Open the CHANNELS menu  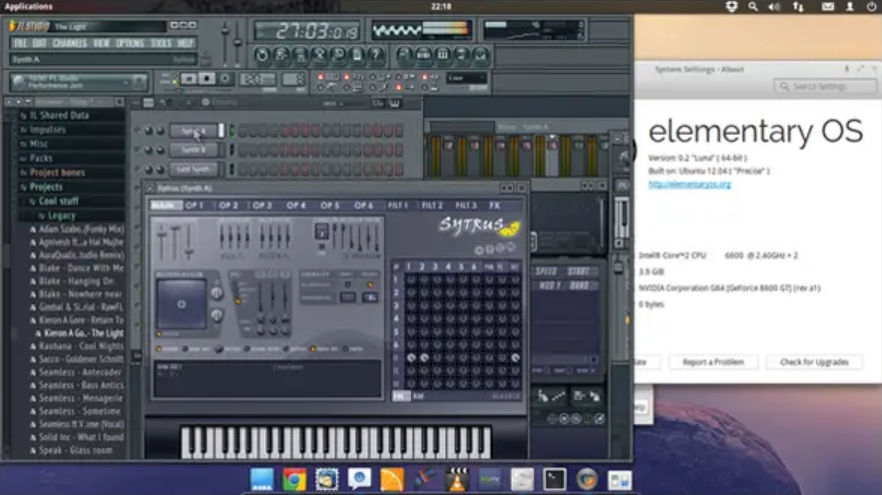[69, 43]
